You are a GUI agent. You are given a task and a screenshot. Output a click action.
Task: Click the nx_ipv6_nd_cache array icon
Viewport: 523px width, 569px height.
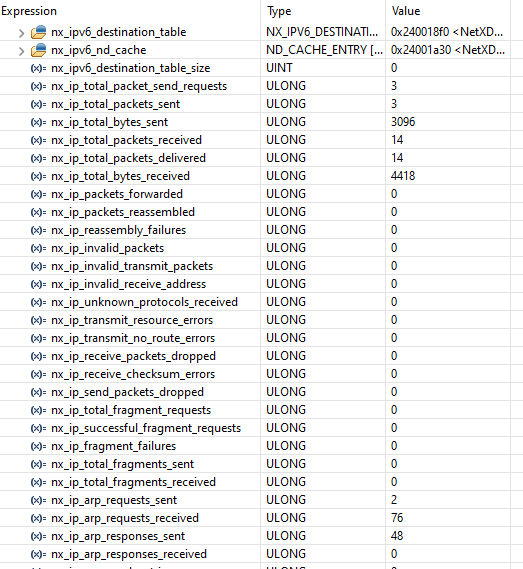click(x=38, y=50)
